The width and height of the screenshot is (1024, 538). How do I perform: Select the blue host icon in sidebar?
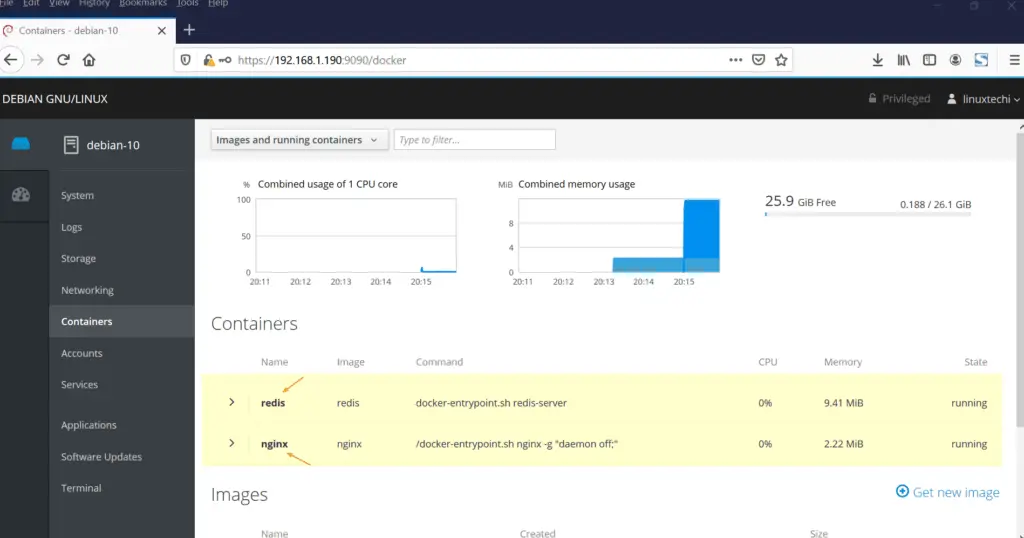click(x=21, y=144)
